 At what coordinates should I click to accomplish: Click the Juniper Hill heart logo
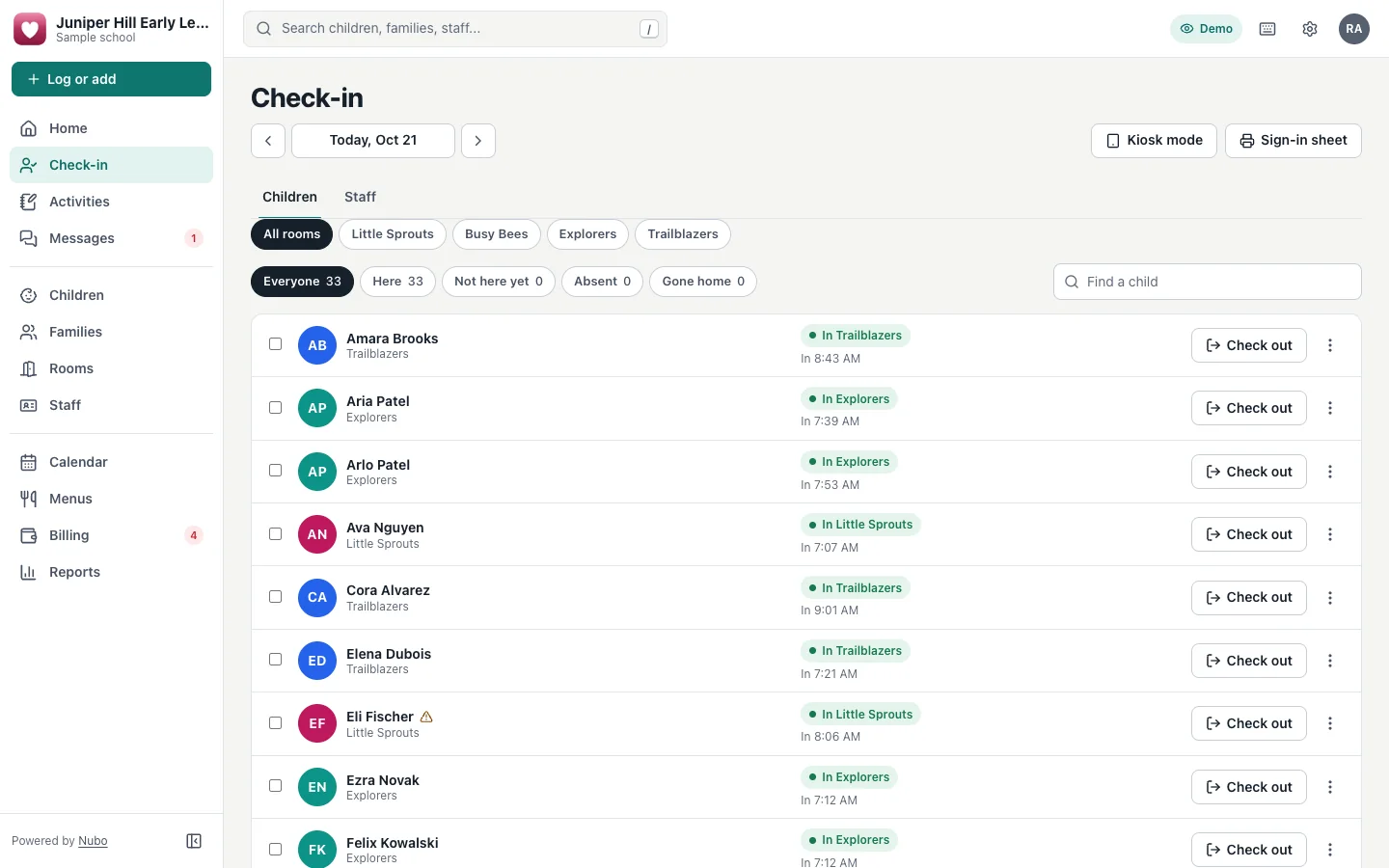[30, 29]
